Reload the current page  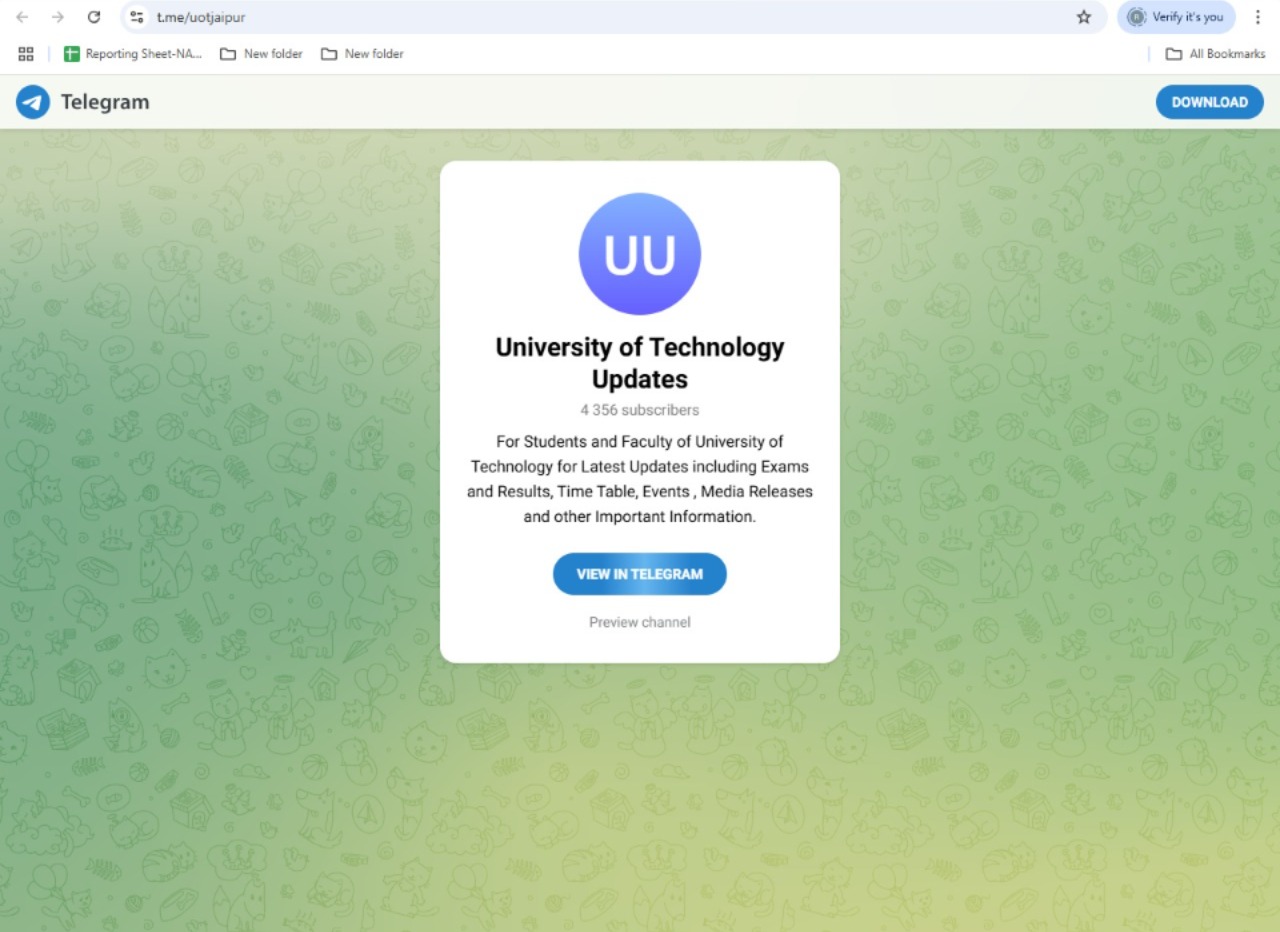(94, 17)
